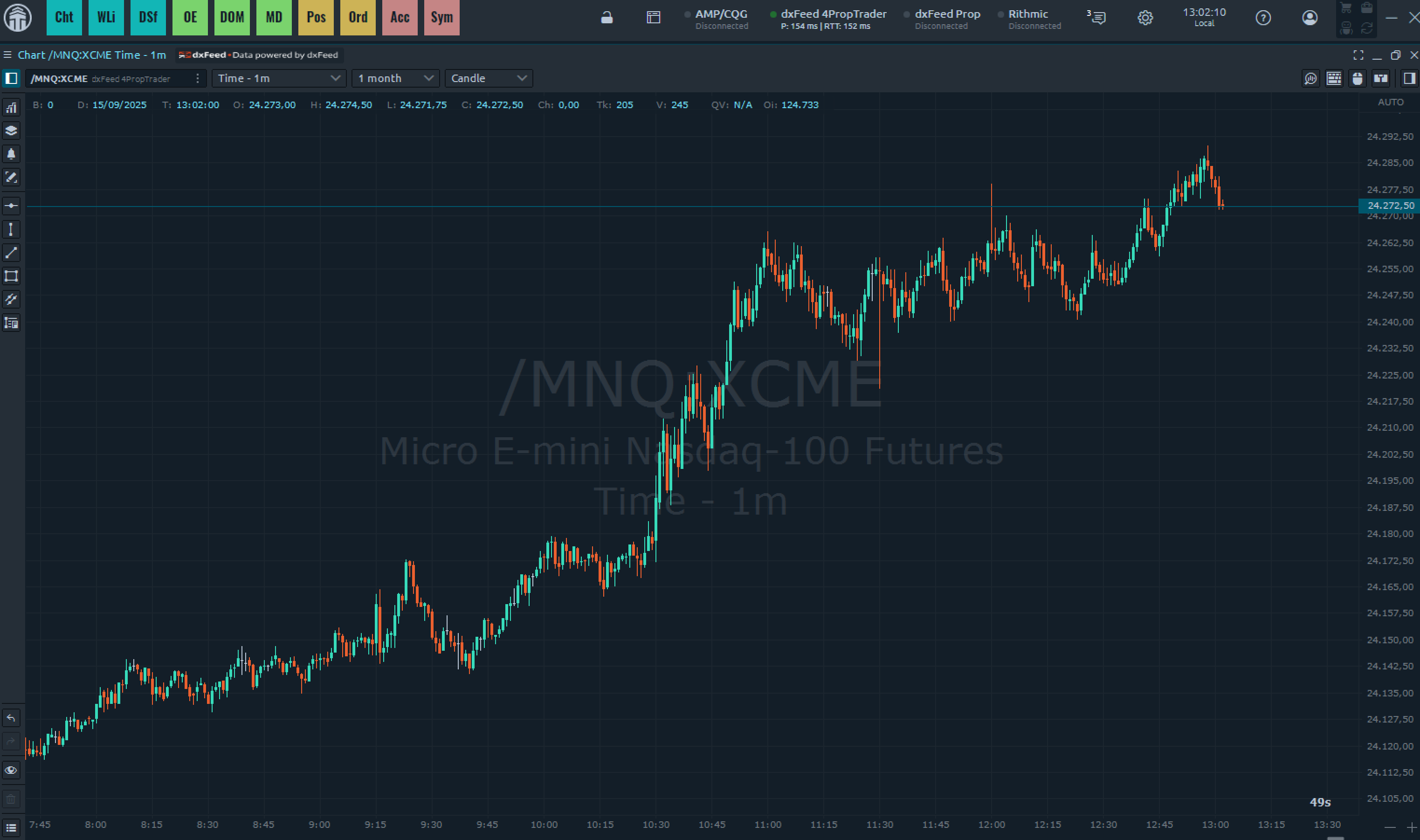Toggle drawings visibility eye icon
Image resolution: width=1420 pixels, height=840 pixels.
click(x=11, y=771)
